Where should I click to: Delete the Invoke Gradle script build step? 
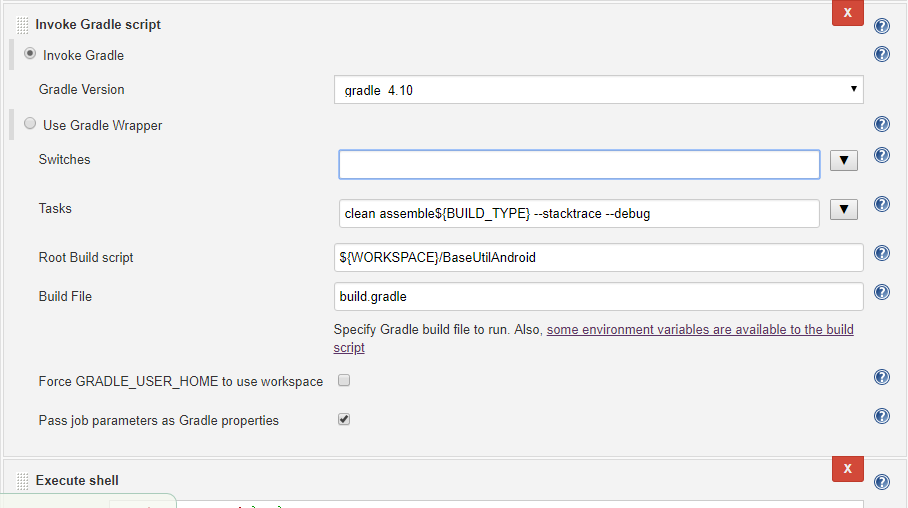847,13
